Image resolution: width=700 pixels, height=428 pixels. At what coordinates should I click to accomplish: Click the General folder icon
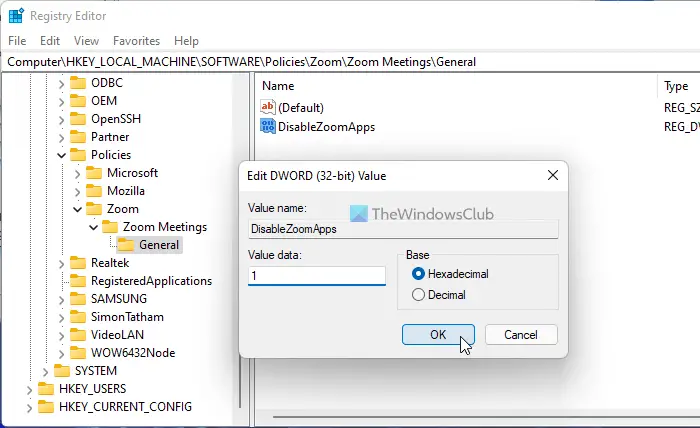(126, 245)
